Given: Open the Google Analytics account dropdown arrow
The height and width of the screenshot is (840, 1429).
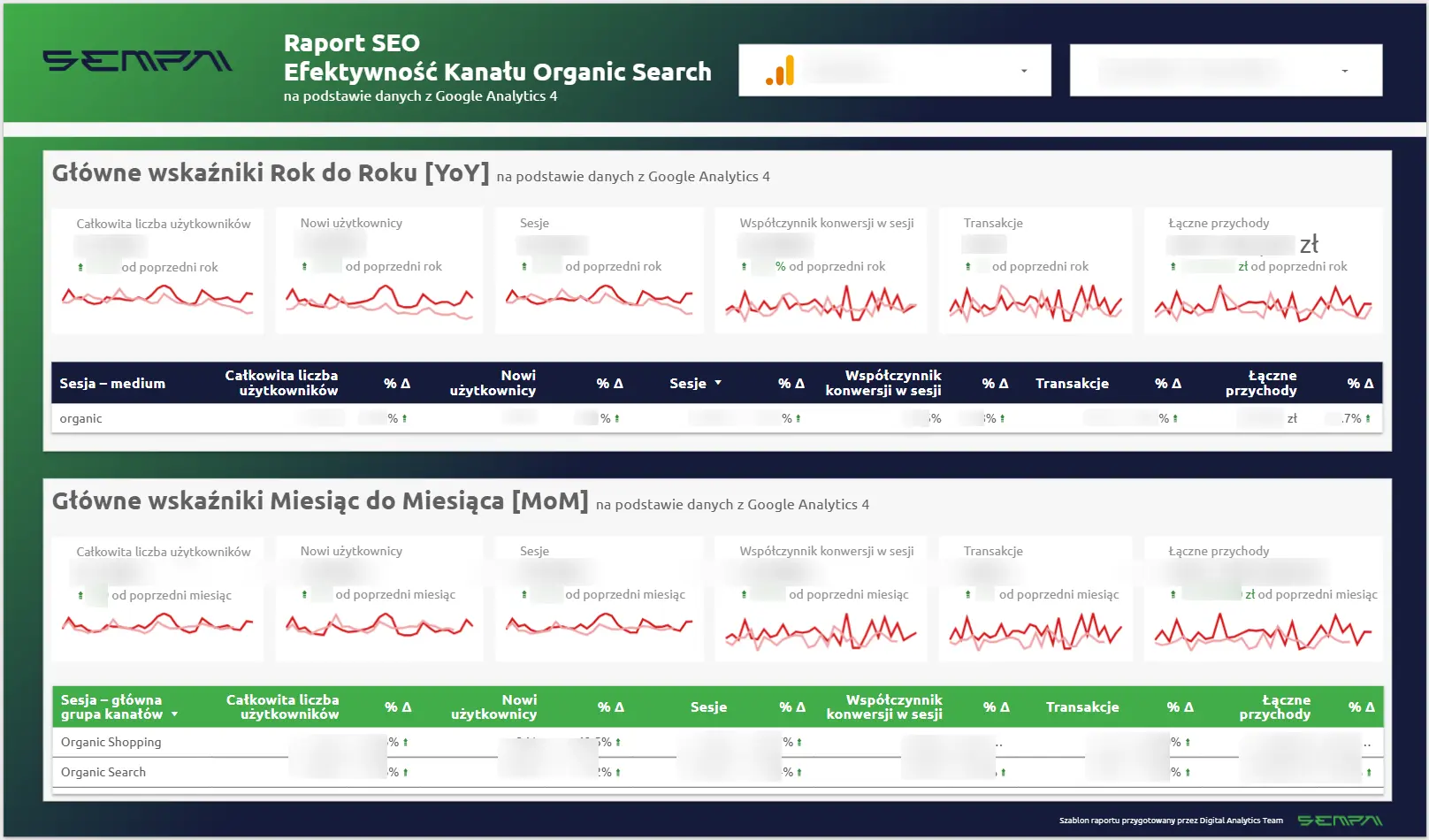Looking at the screenshot, I should 1024,71.
